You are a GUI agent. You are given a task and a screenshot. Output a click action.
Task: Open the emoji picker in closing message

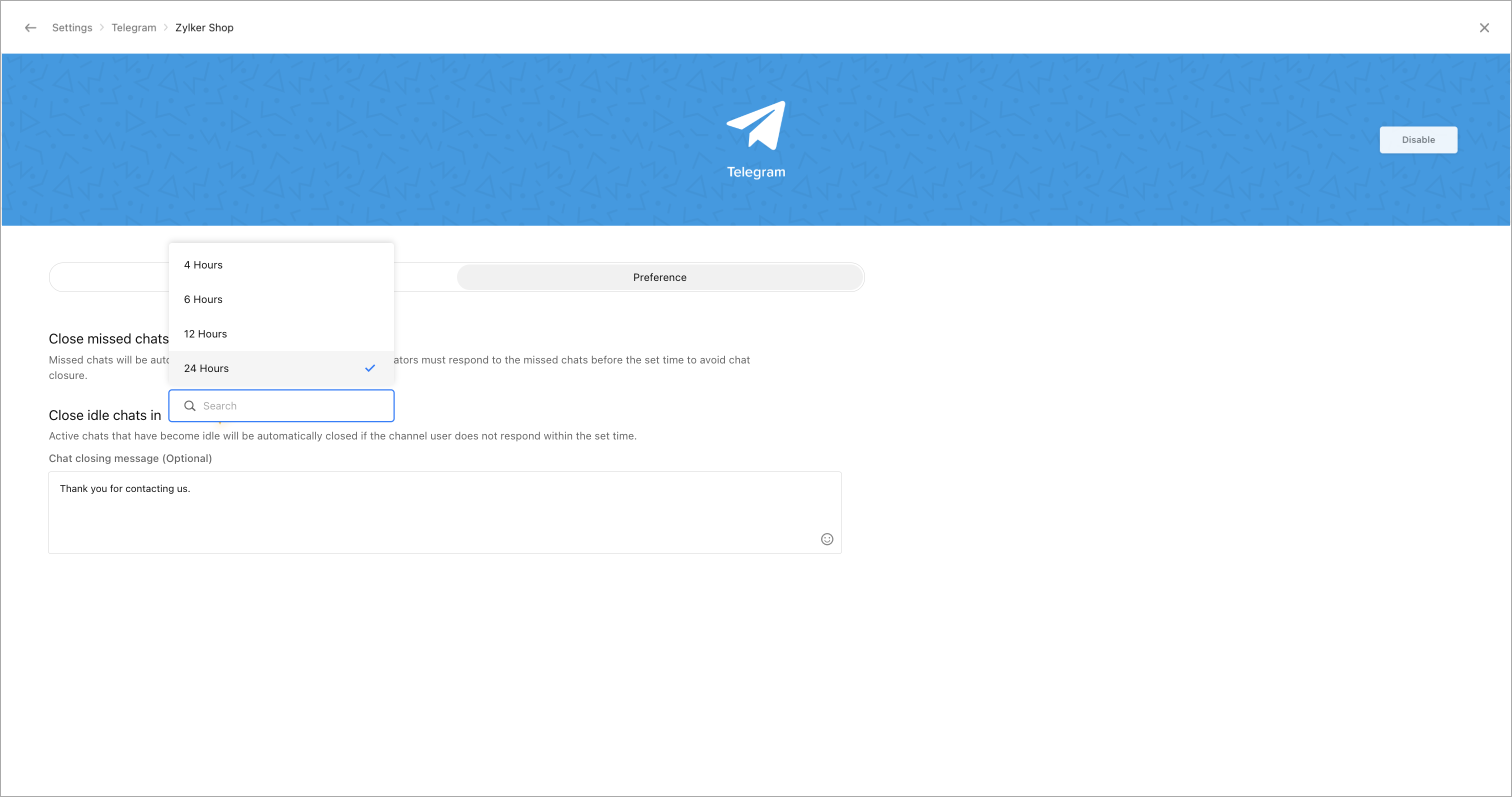coord(827,539)
